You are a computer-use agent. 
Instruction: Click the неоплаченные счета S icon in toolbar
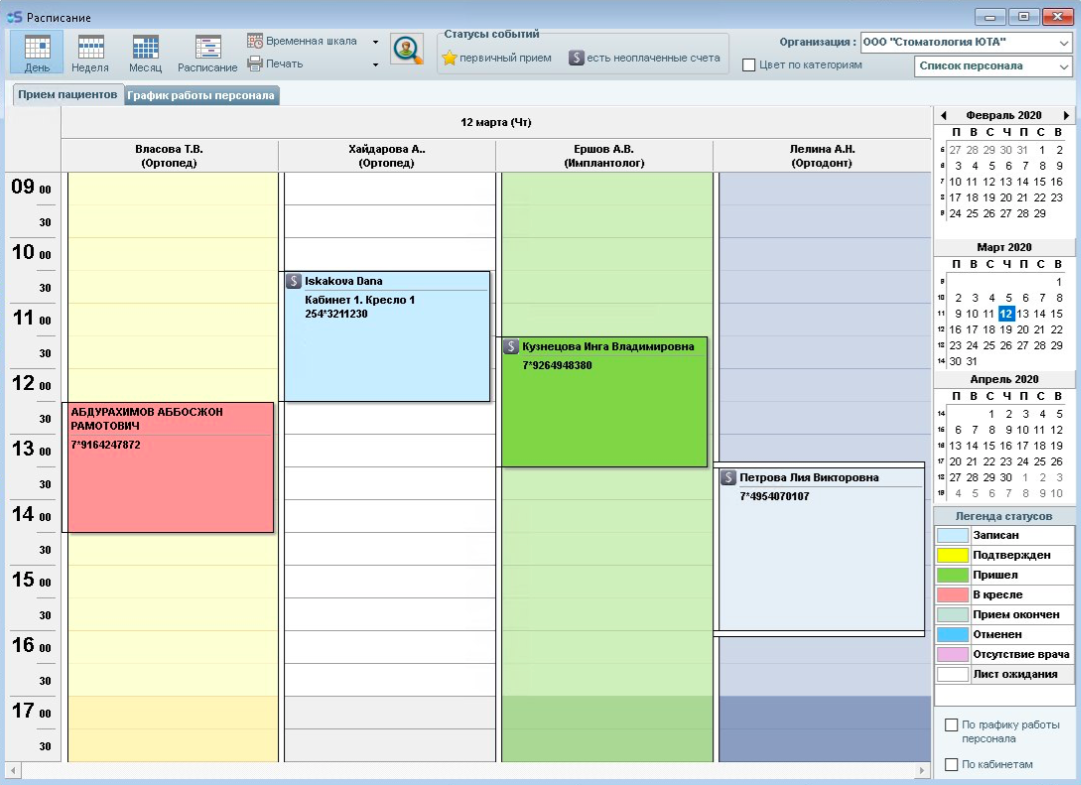576,58
